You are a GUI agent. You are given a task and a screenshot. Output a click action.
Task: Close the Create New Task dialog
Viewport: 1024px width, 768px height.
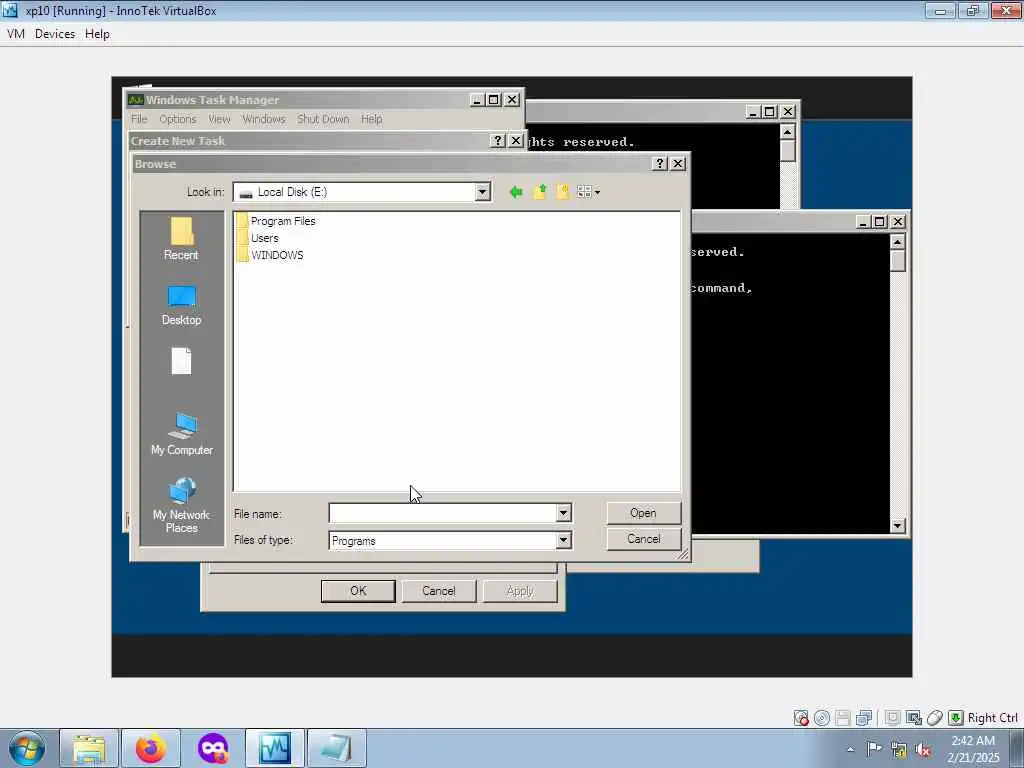(x=516, y=140)
